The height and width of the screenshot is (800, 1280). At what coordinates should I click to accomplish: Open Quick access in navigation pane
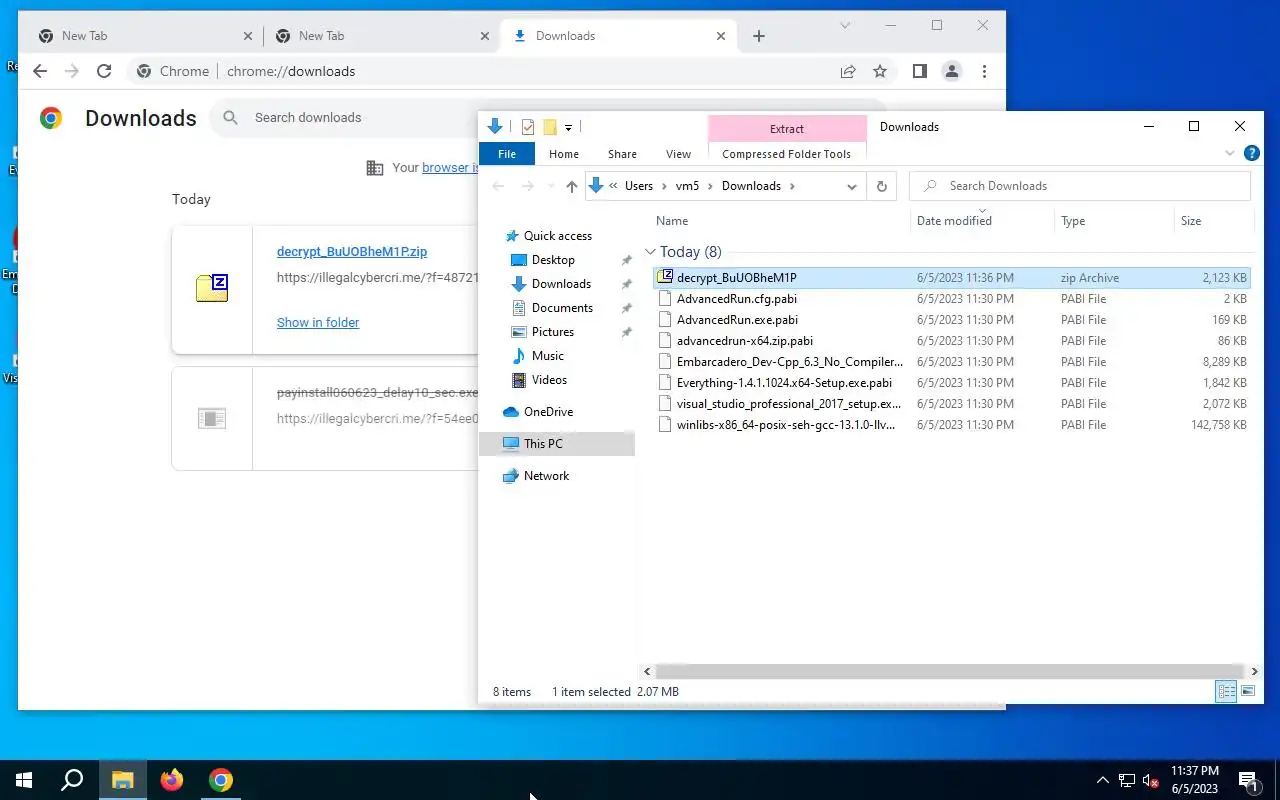pos(558,236)
